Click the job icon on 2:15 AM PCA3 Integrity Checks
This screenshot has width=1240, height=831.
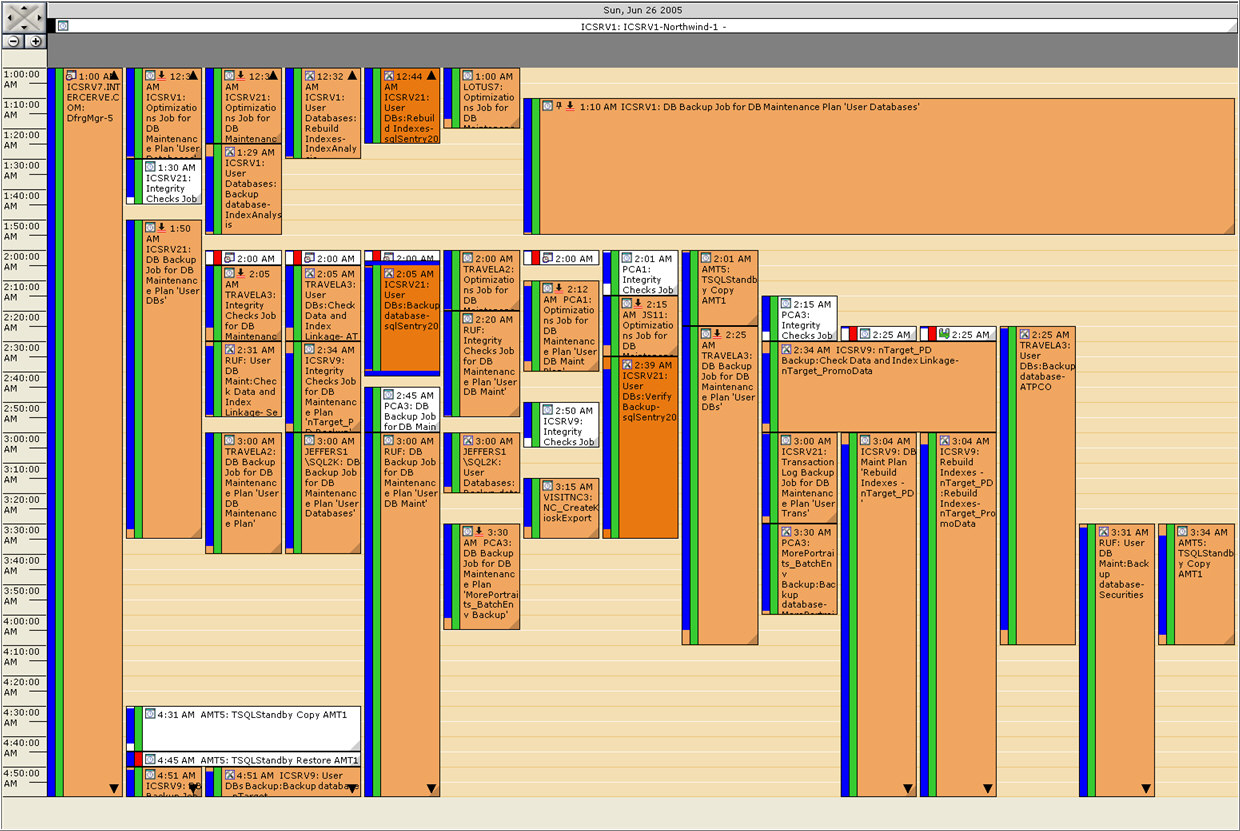(x=786, y=304)
